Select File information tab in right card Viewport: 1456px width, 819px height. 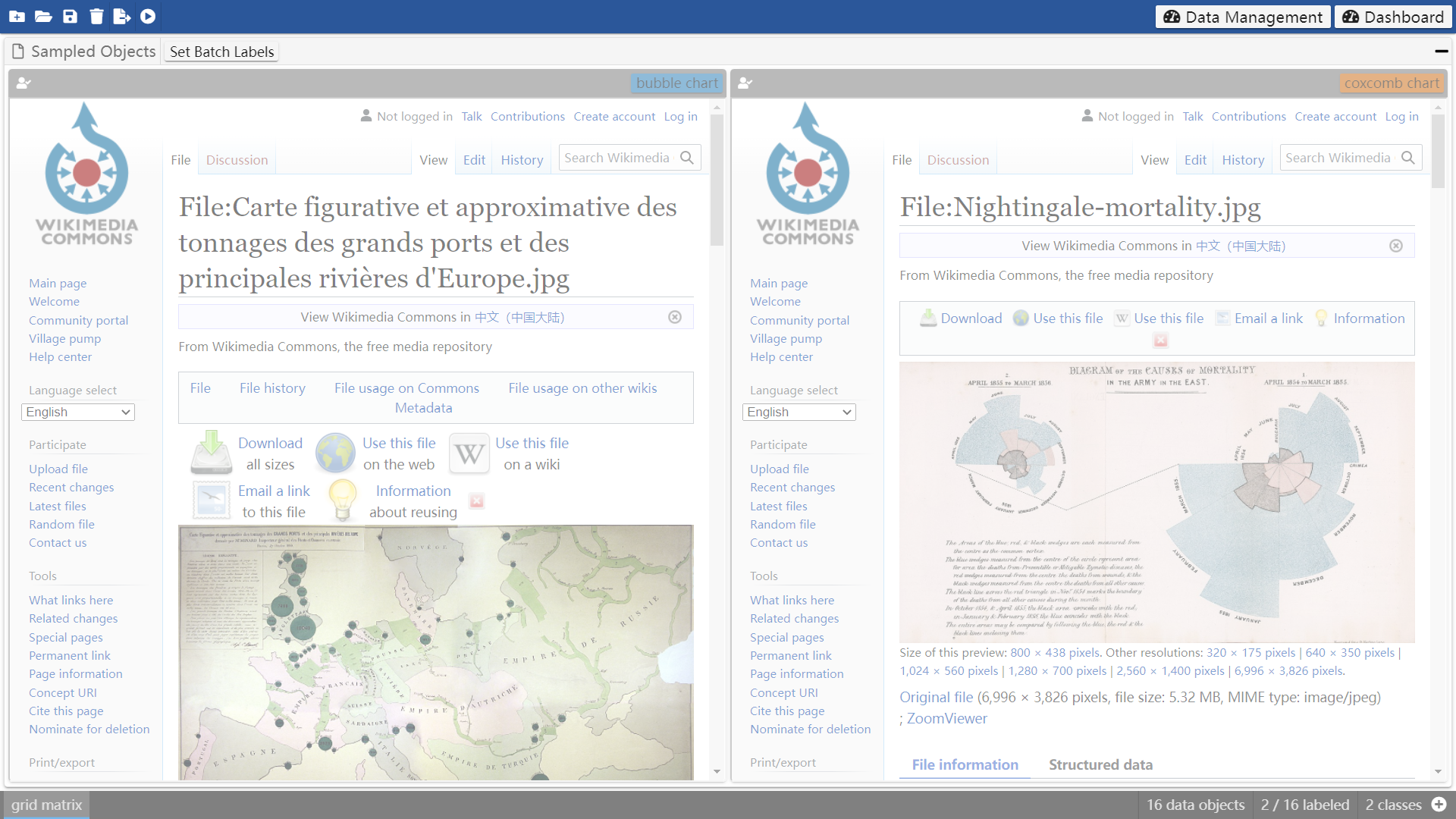965,764
